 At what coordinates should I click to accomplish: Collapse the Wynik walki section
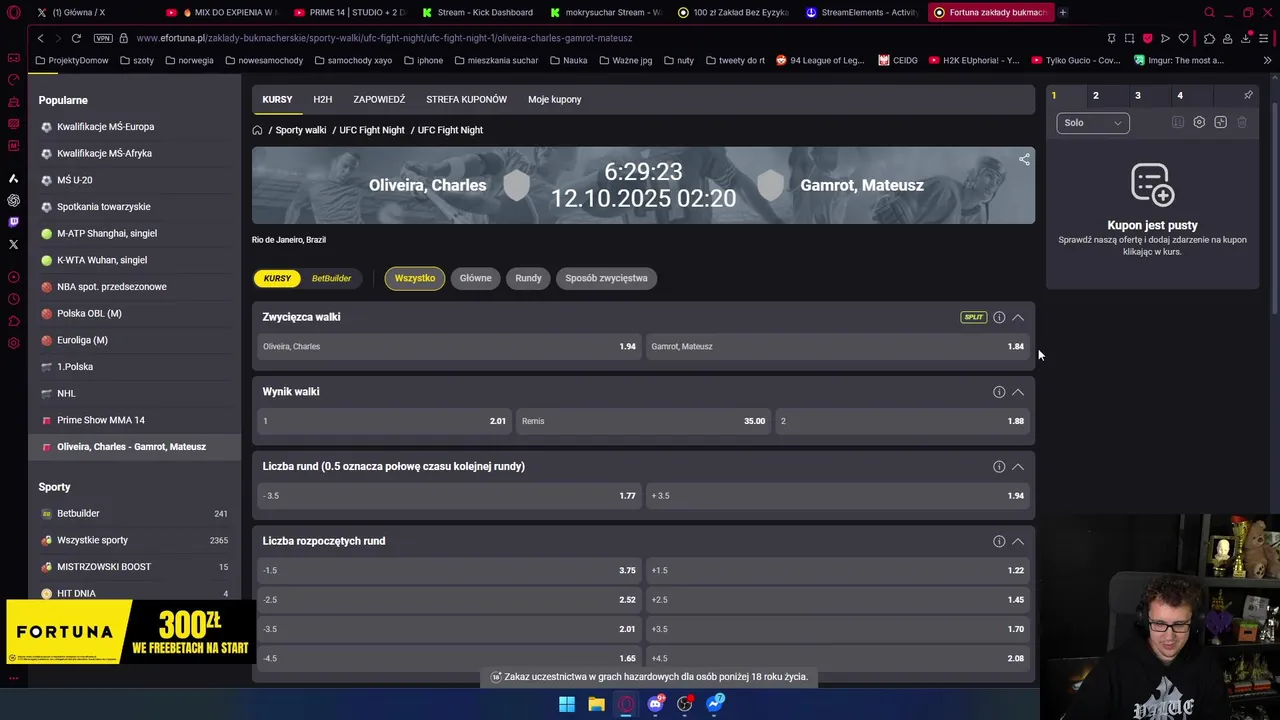[x=1018, y=392]
